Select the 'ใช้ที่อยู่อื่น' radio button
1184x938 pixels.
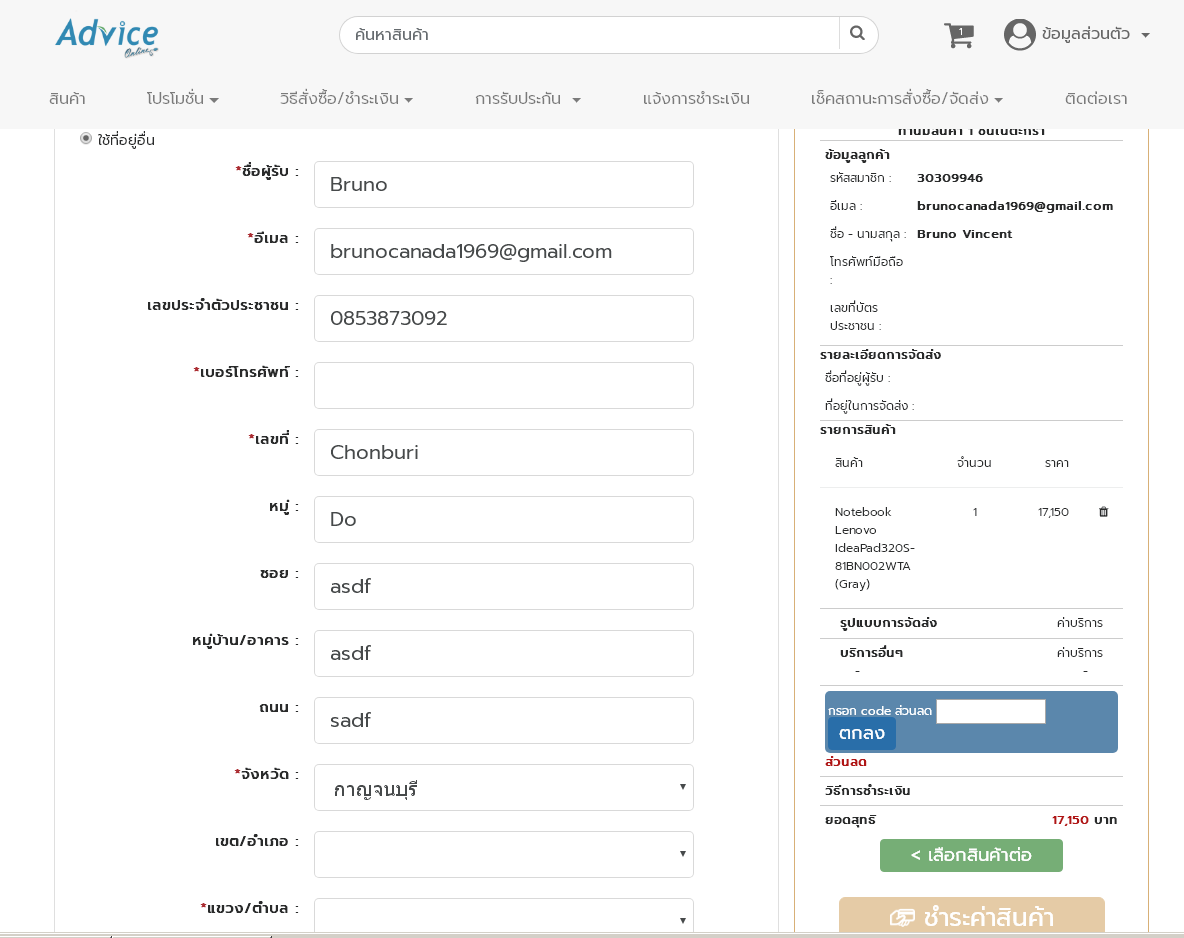click(86, 138)
